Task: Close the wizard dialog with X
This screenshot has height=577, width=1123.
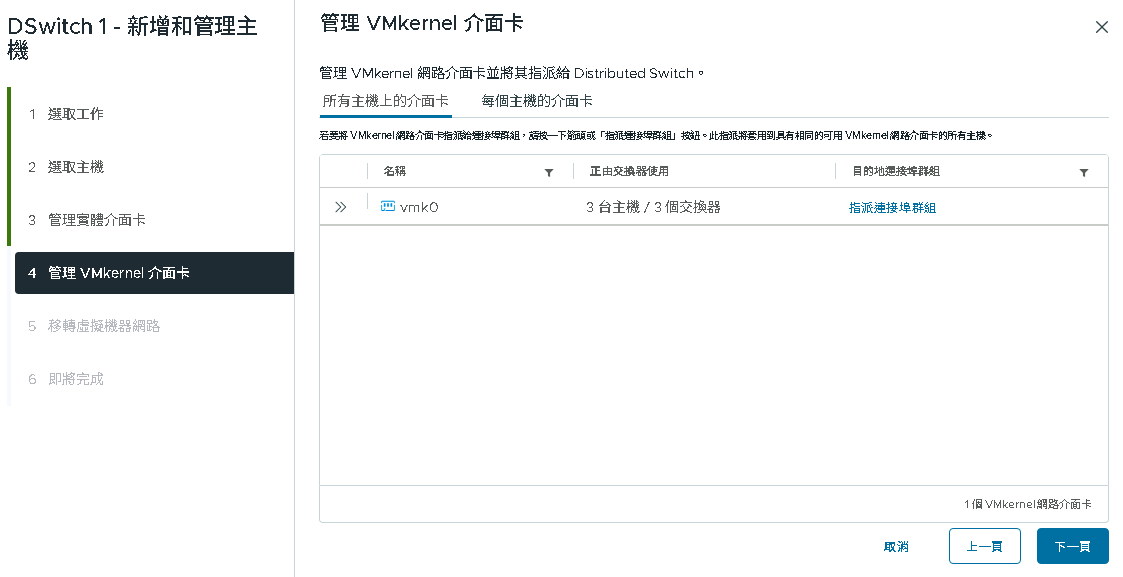Action: pyautogui.click(x=1102, y=27)
